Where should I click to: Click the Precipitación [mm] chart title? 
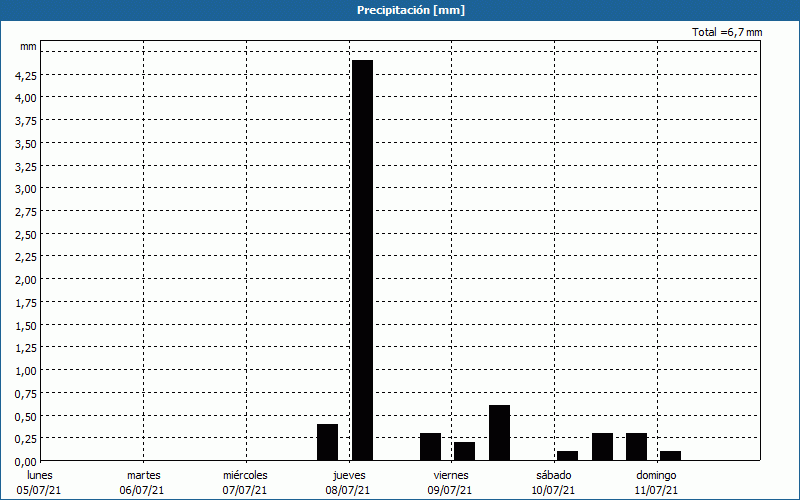pos(411,10)
